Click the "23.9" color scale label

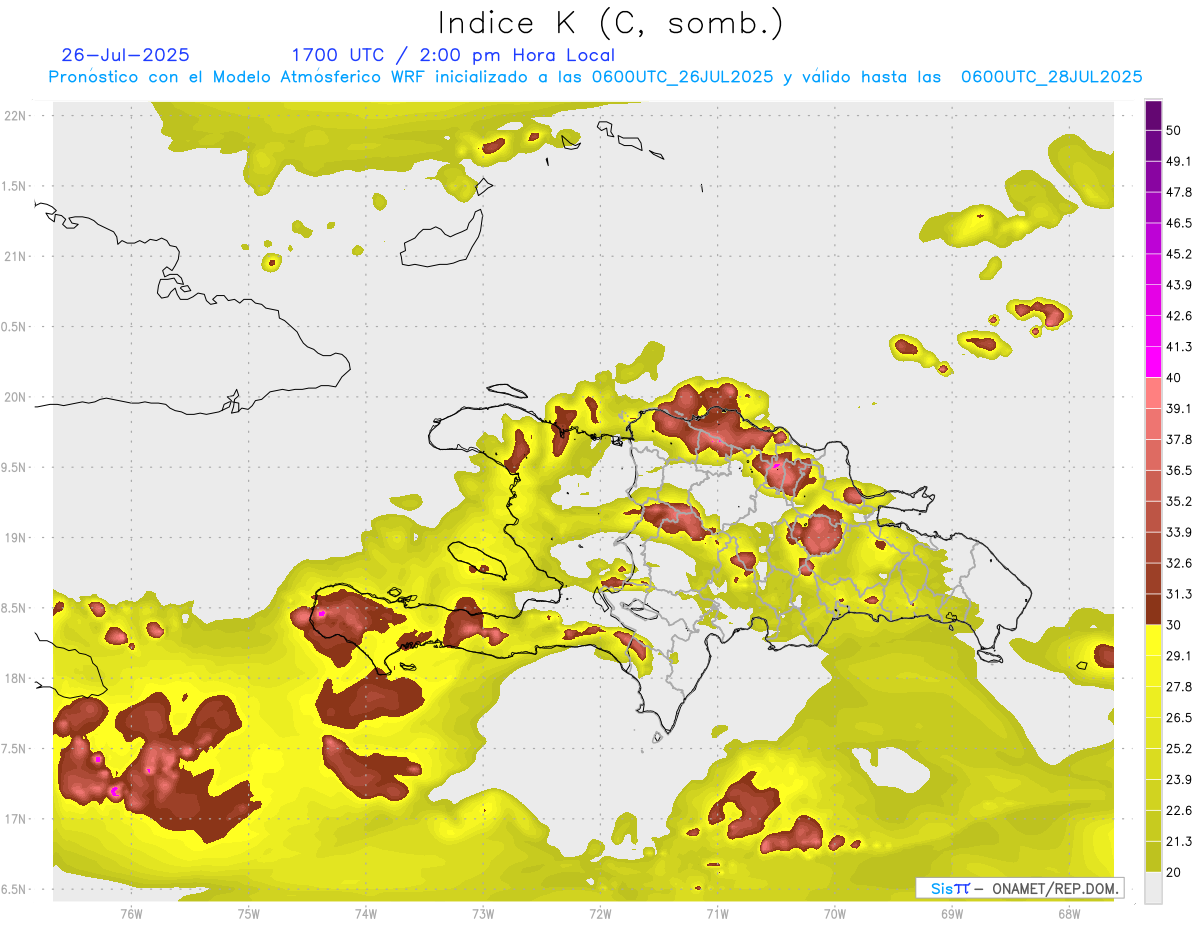(1179, 780)
